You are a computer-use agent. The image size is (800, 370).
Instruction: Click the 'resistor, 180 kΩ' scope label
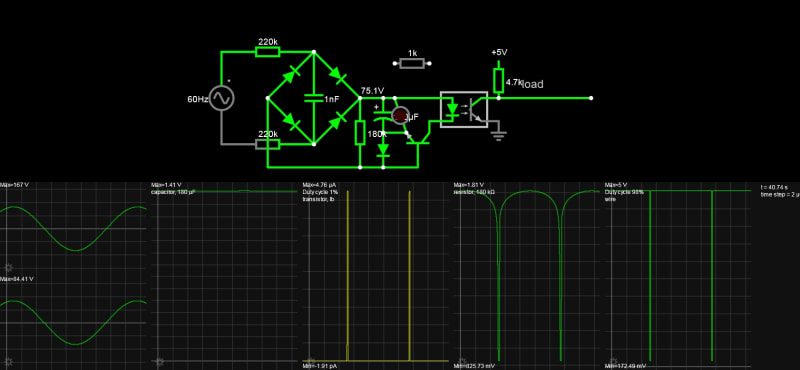474,192
